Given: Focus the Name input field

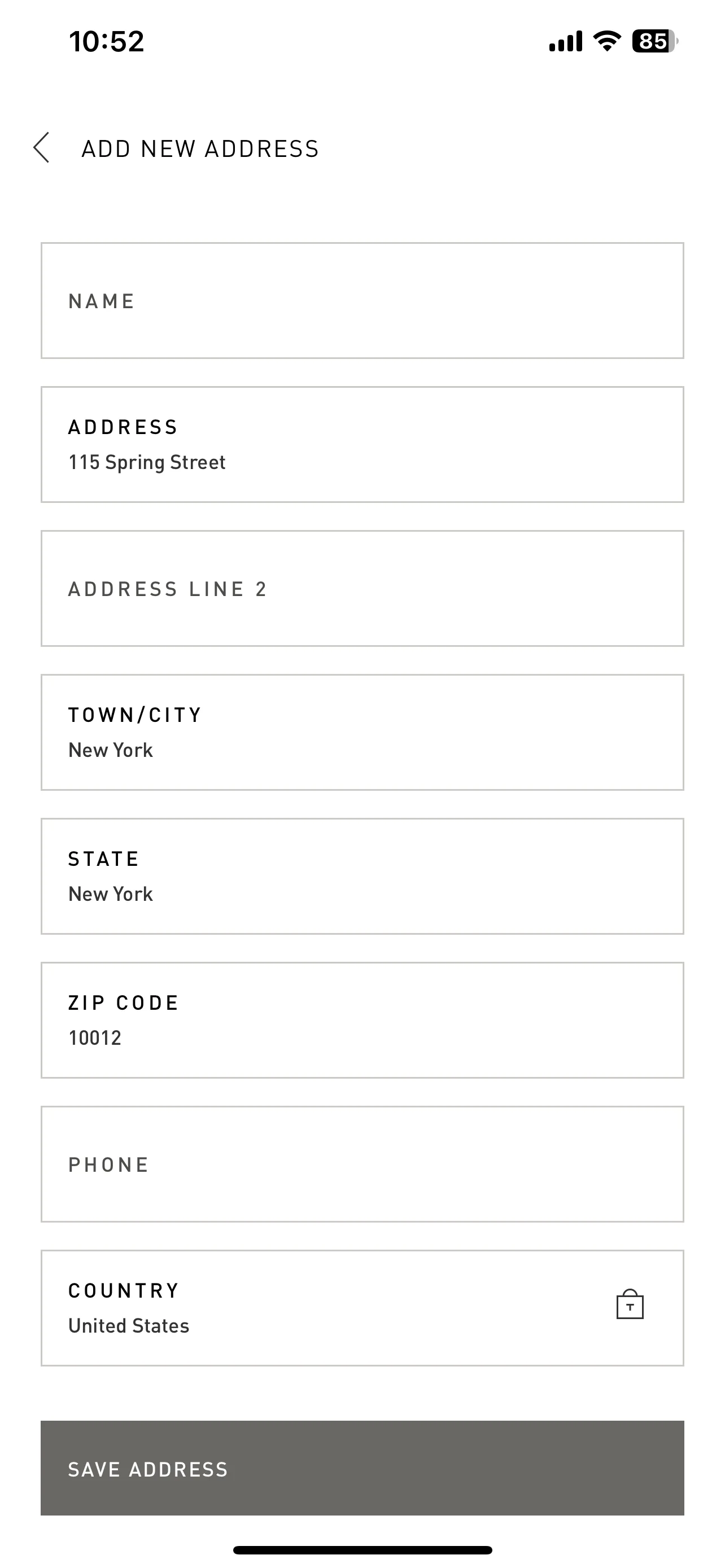Looking at the screenshot, I should coord(362,301).
